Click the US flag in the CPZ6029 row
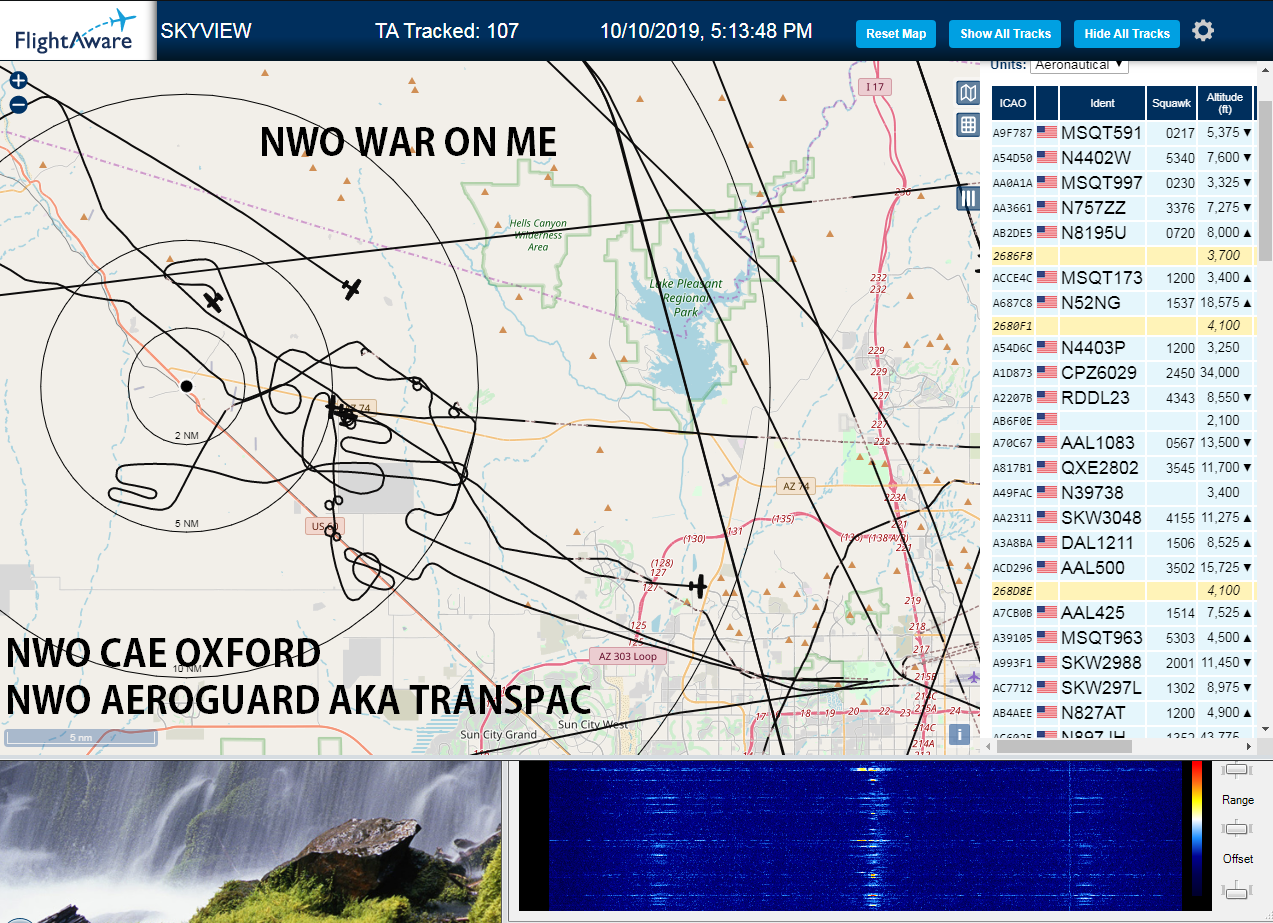 [x=1046, y=372]
